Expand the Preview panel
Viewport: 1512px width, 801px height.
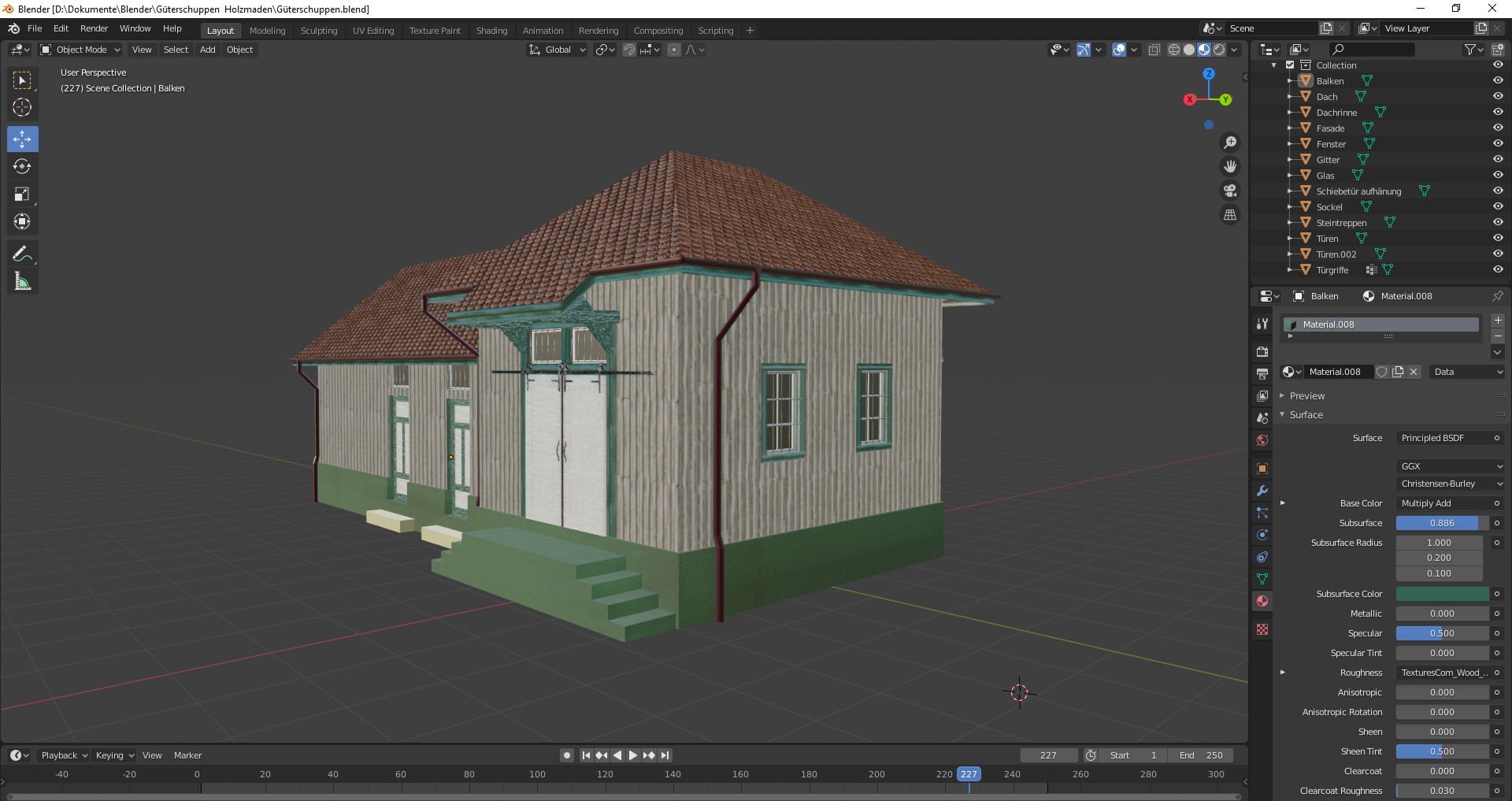(1306, 396)
